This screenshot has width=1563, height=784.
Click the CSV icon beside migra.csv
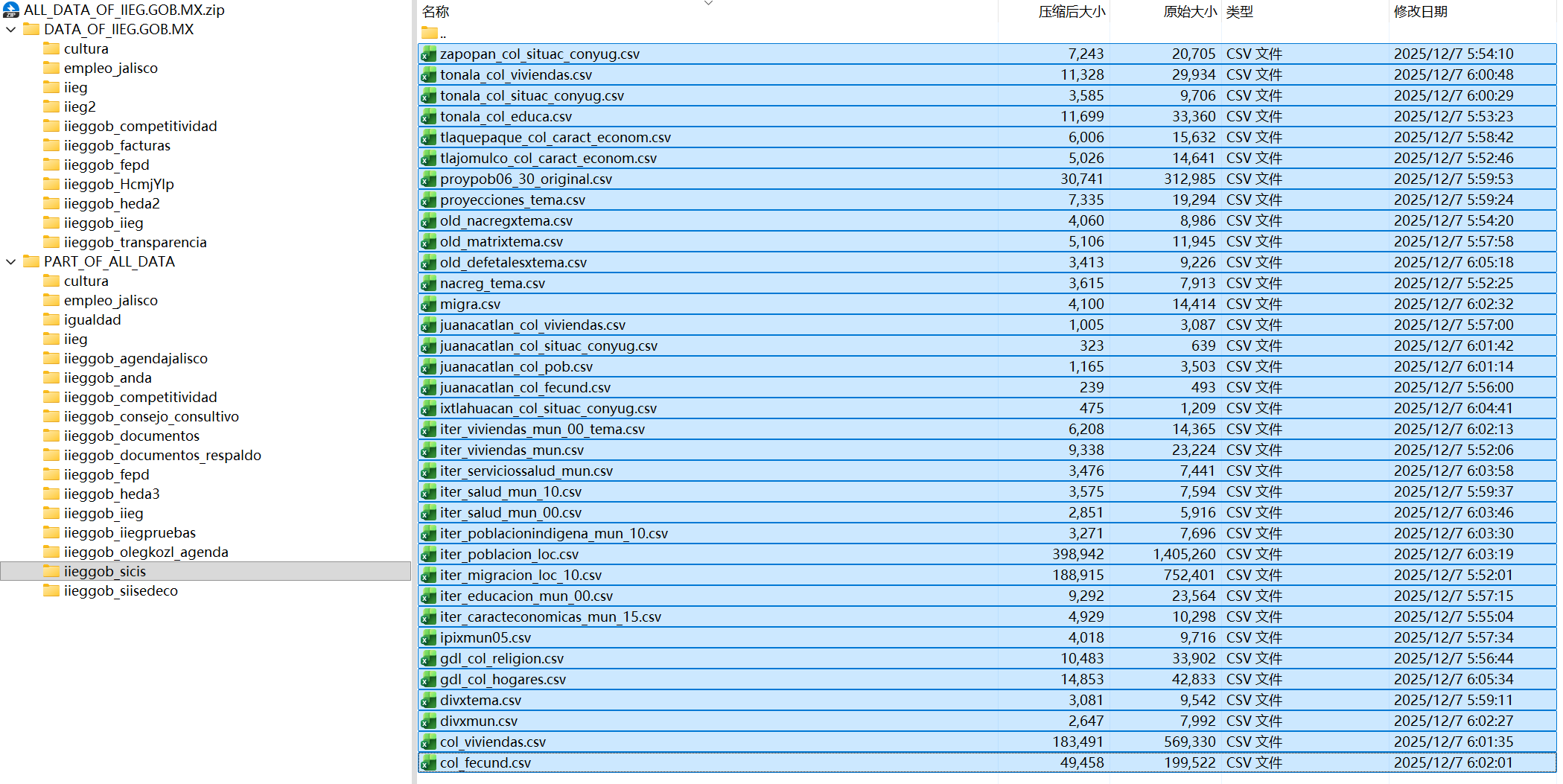pos(429,305)
